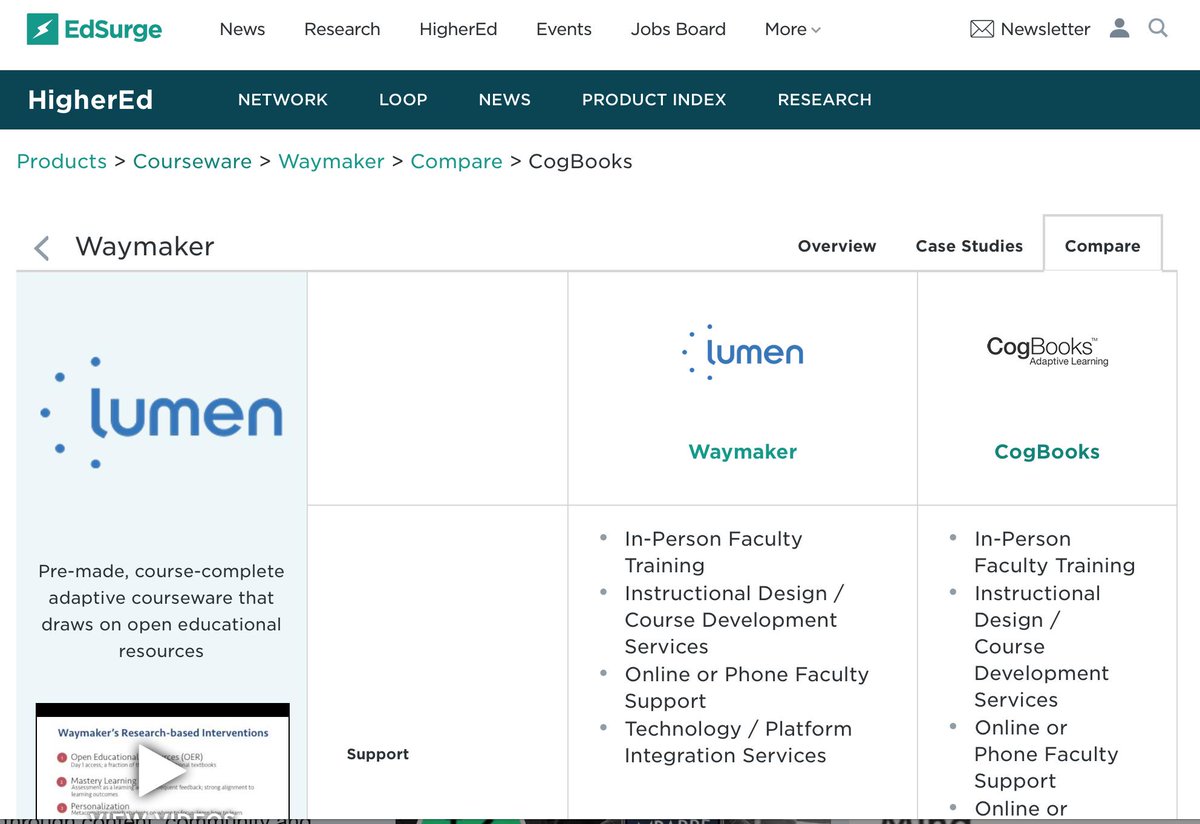Open the Waymaker product link in the table
Screen dimensions: 1200x824
[x=743, y=452]
